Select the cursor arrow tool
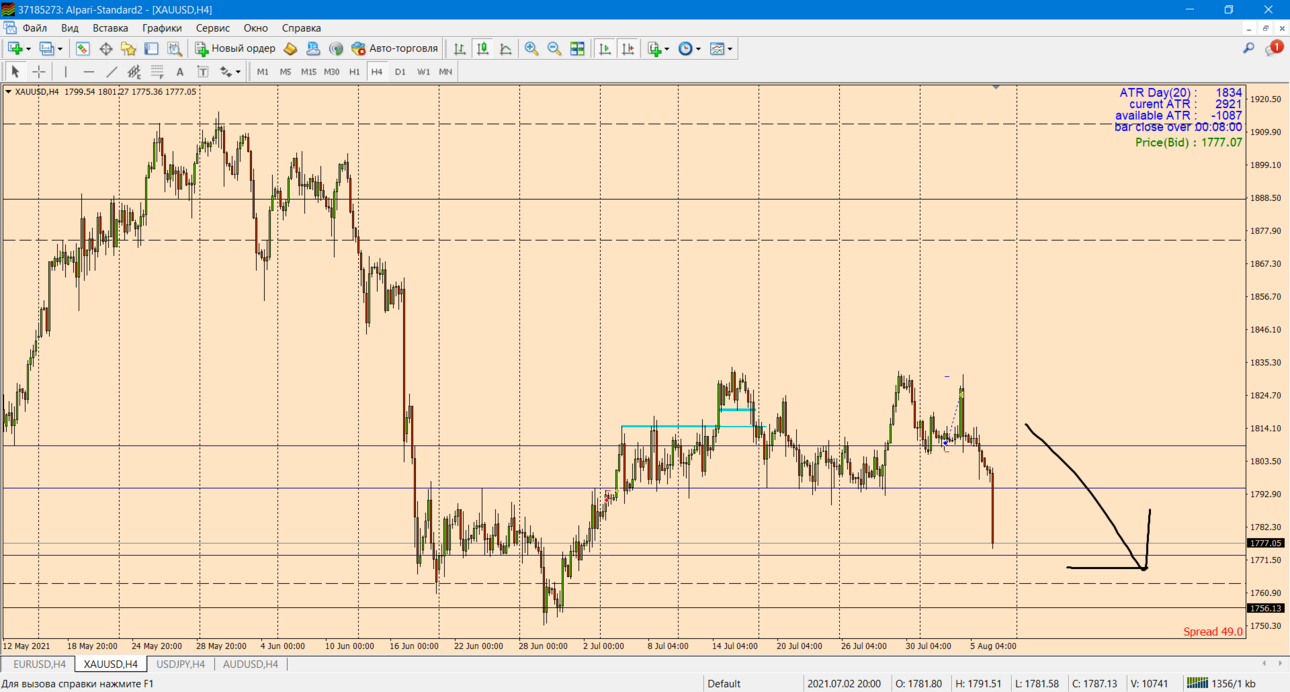 15,72
